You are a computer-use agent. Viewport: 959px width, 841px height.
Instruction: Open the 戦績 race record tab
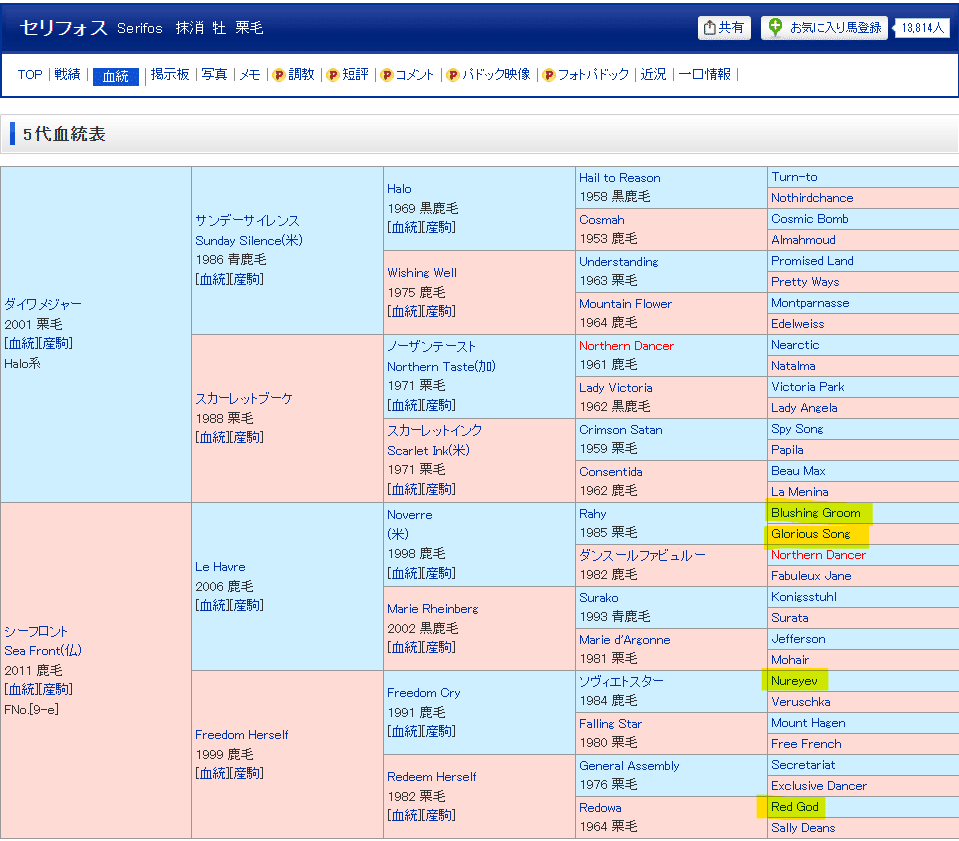67,75
